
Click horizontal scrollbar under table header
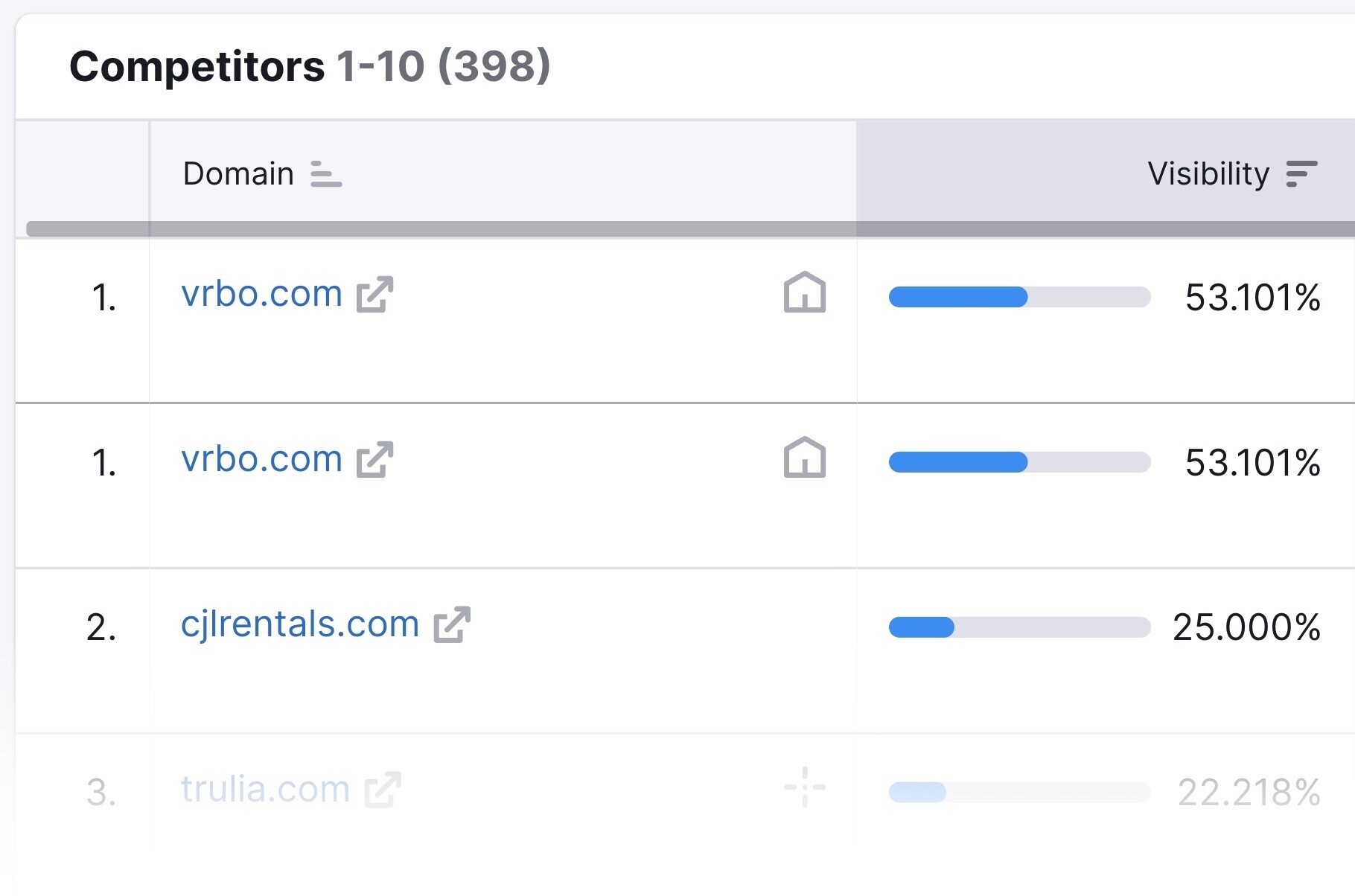tap(690, 229)
